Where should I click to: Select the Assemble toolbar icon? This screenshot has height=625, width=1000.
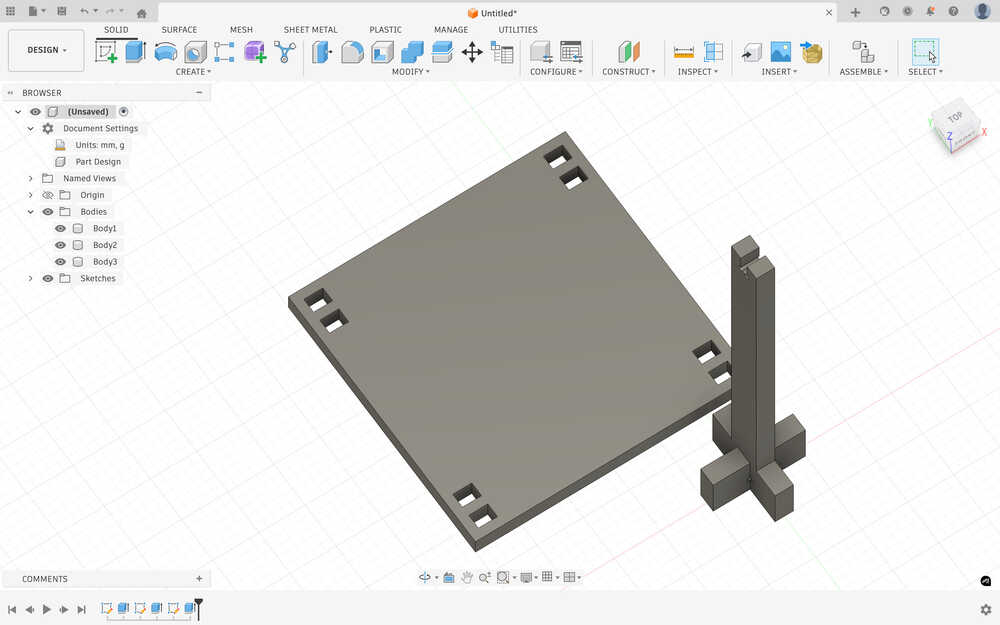(864, 52)
